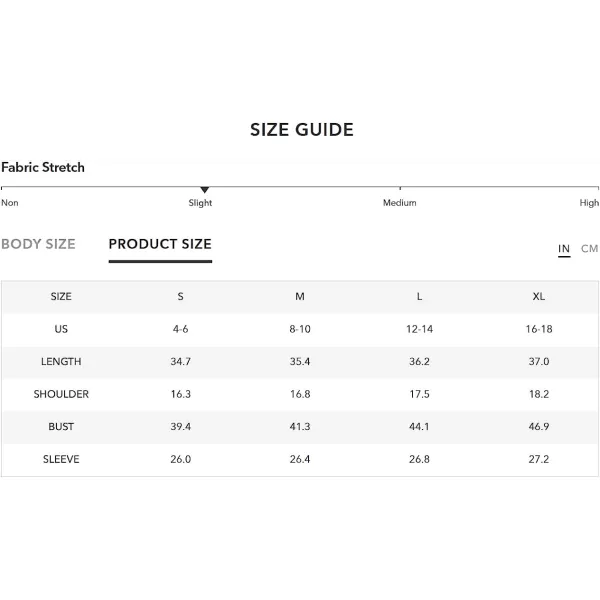Select the M size column header

click(300, 297)
